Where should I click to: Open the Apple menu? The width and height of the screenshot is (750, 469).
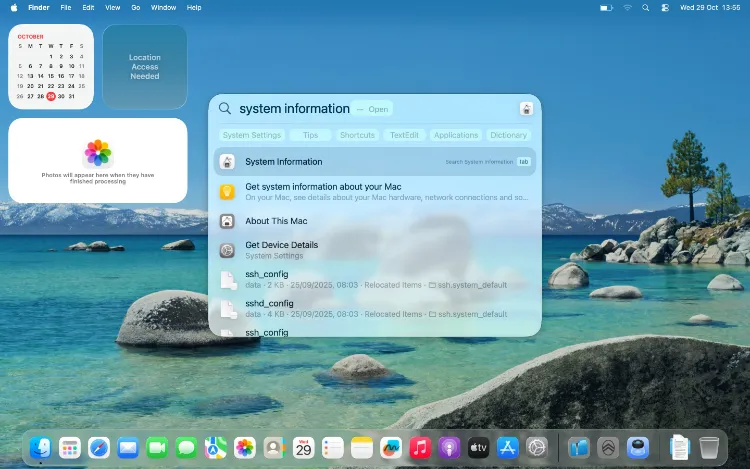13,7
